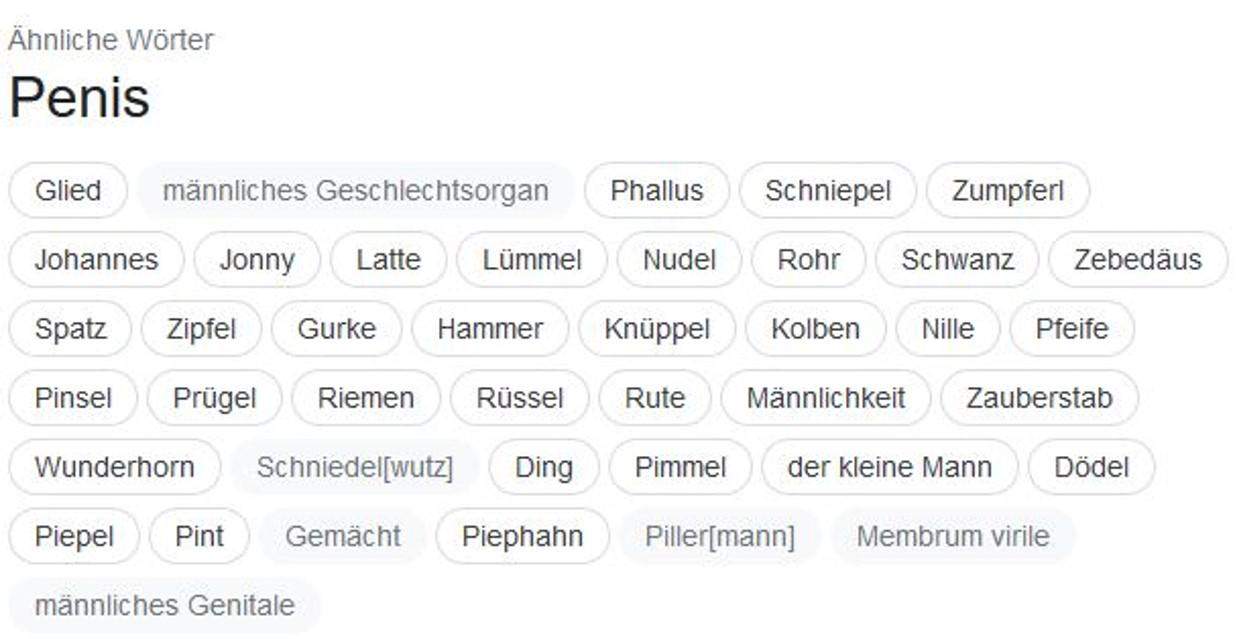Image resolution: width=1236 pixels, height=639 pixels.
Task: Click the 'männliches Geschlechtsorgan' chip
Action: (355, 190)
